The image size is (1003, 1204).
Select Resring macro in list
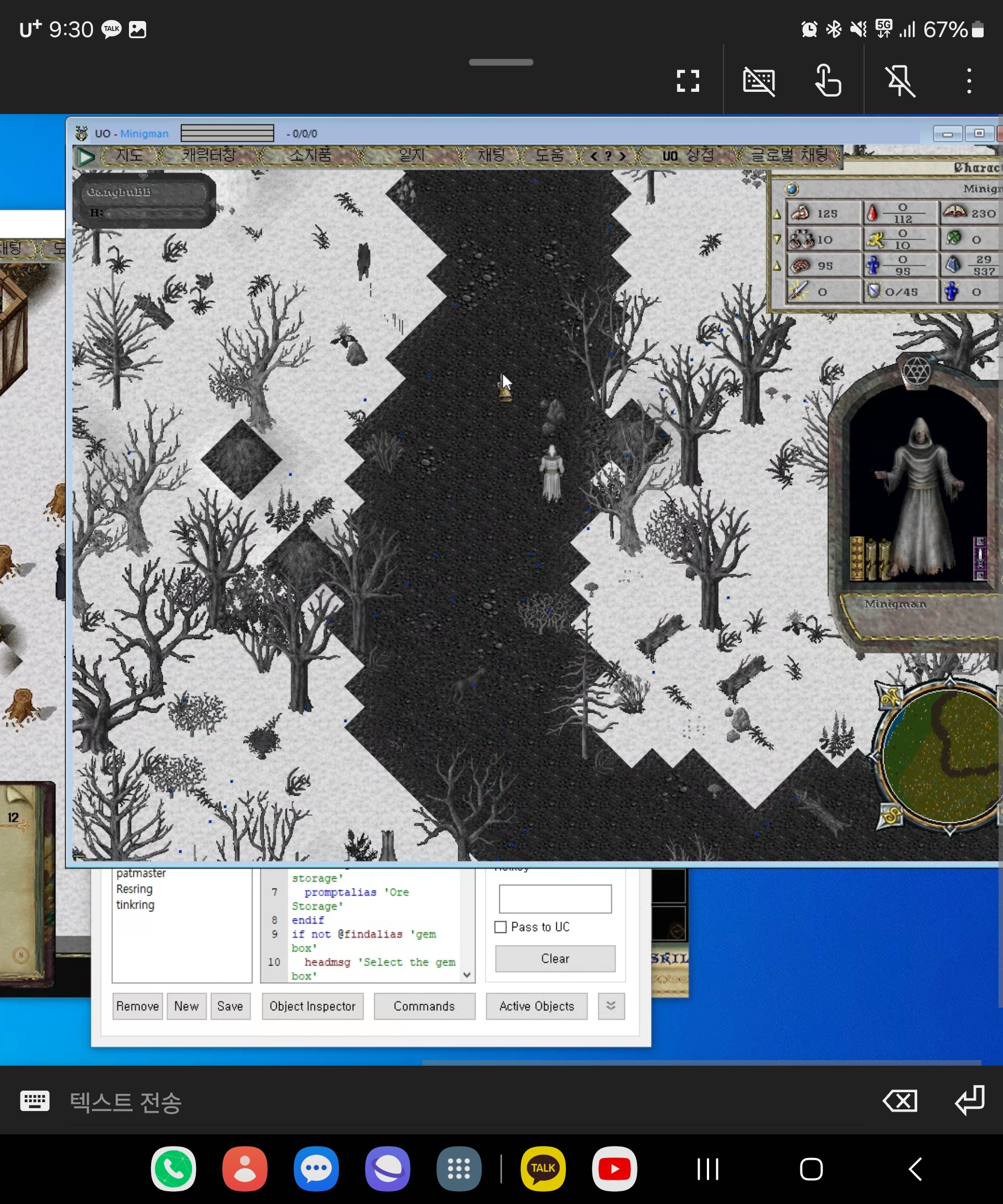tap(134, 889)
